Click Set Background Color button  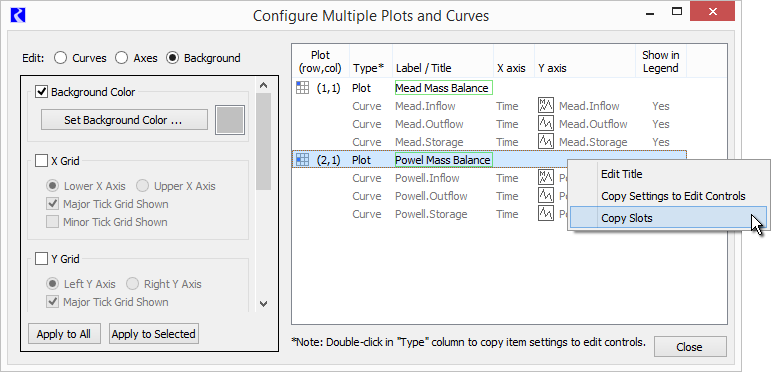click(124, 120)
